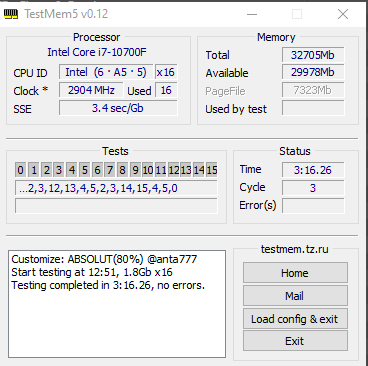Viewport: 368px width, 366px height.
Task: Select test indicator box 9
Action: click(135, 170)
